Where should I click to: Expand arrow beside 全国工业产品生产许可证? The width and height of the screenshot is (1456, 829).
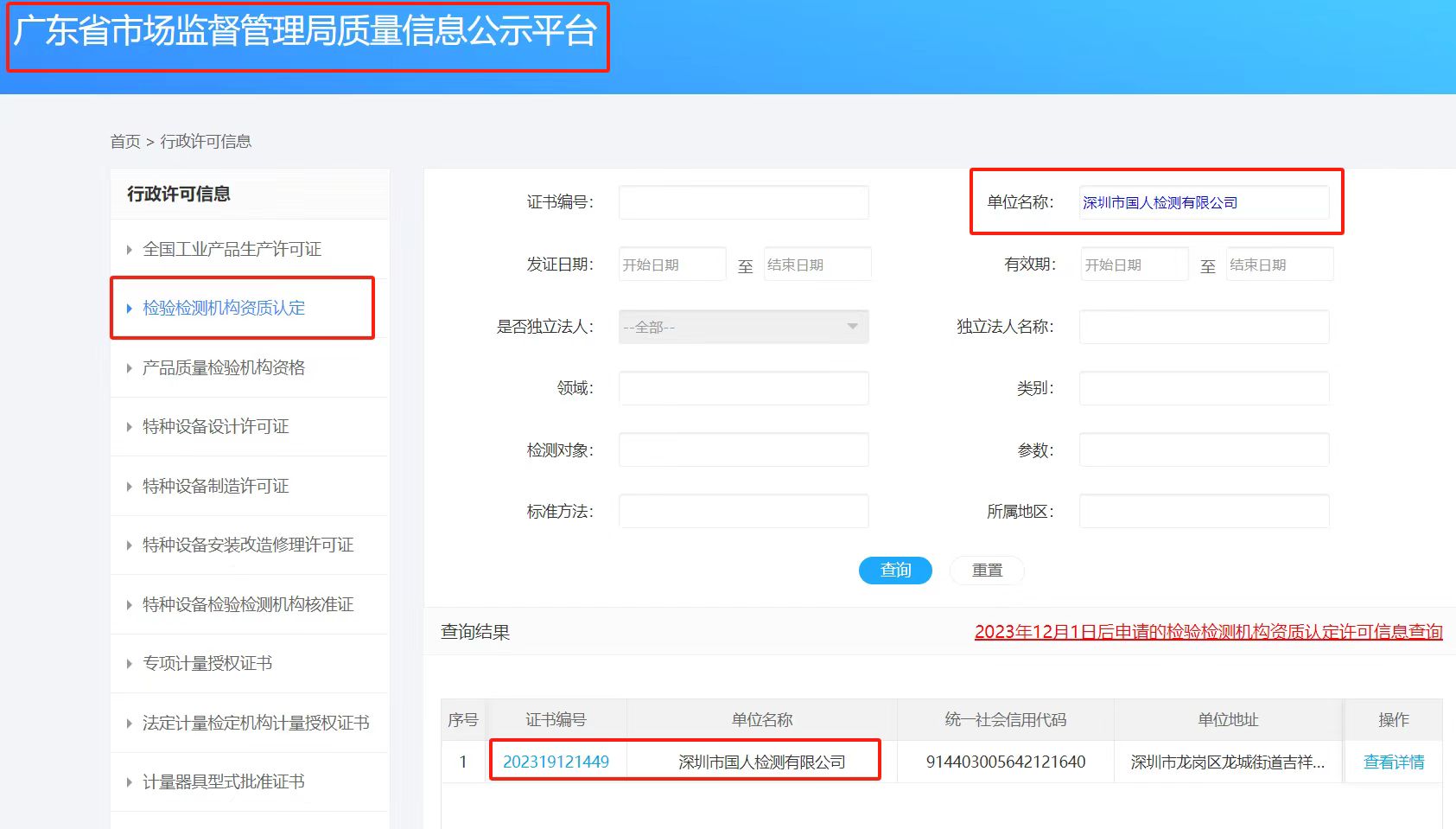(130, 250)
